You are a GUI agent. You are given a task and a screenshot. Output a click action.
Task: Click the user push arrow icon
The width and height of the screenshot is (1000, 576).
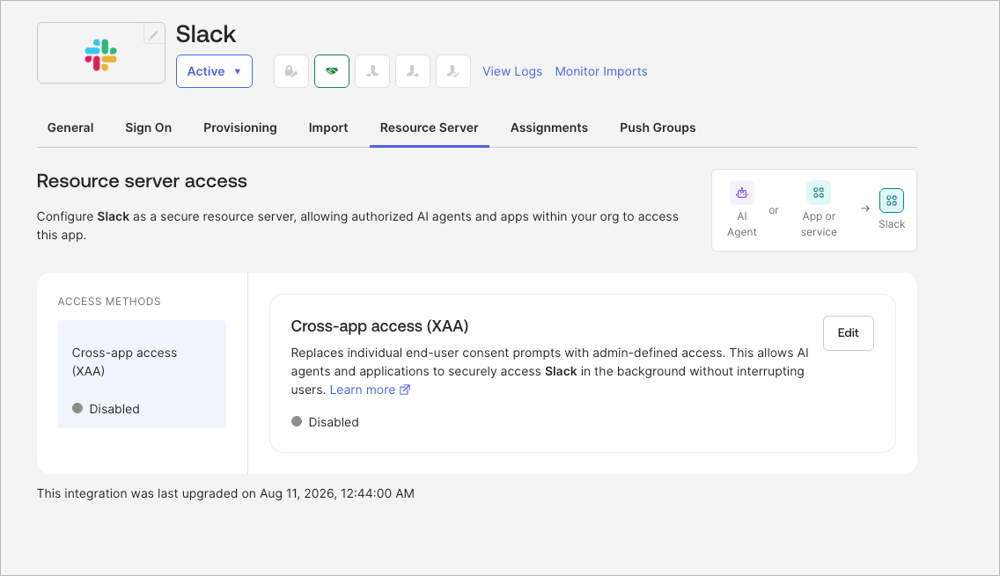(x=413, y=71)
